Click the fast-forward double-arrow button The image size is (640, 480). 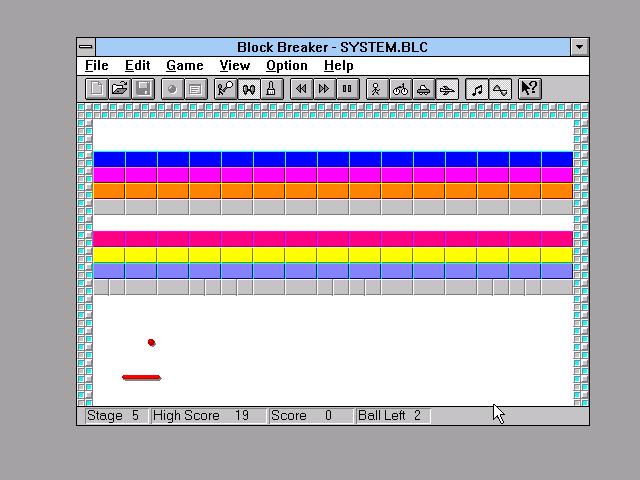point(324,89)
